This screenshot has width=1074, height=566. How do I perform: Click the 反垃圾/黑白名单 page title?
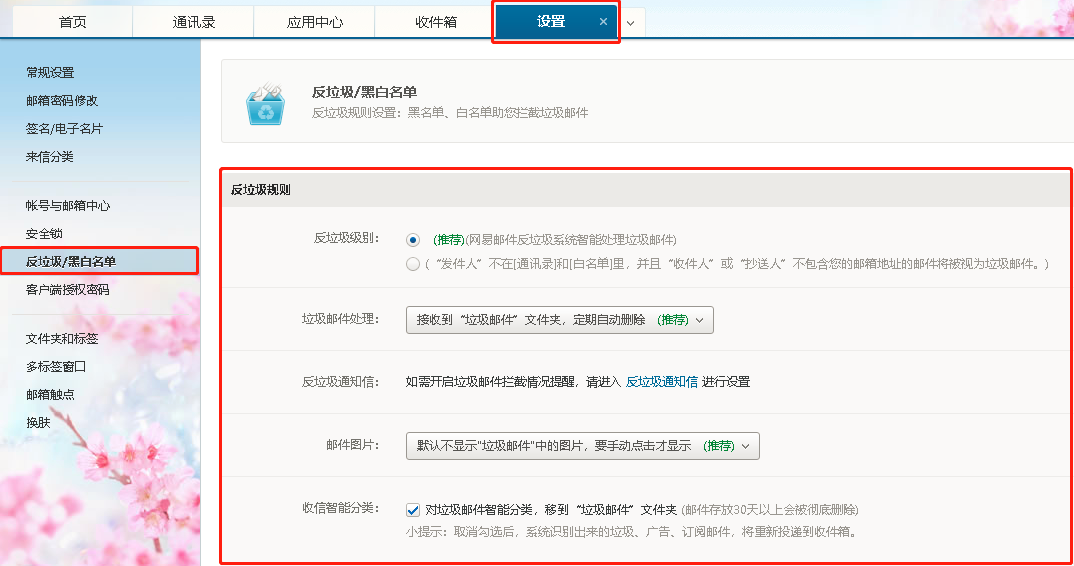click(x=364, y=92)
